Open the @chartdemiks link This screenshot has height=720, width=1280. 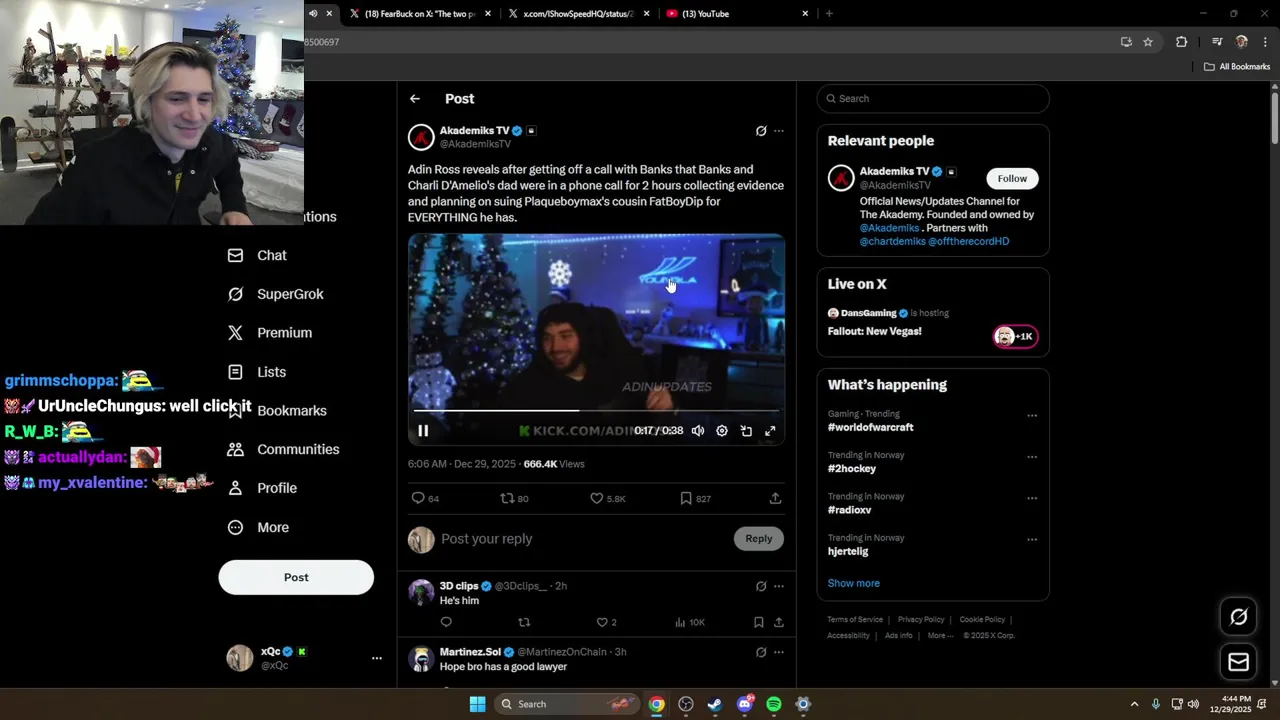[892, 242]
